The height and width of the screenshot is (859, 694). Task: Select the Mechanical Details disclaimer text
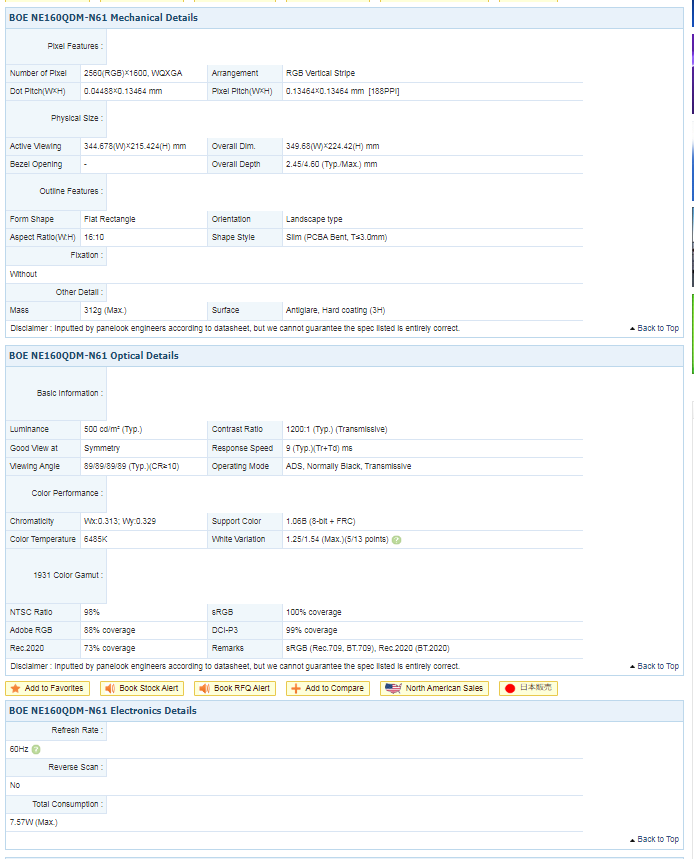coord(235,329)
